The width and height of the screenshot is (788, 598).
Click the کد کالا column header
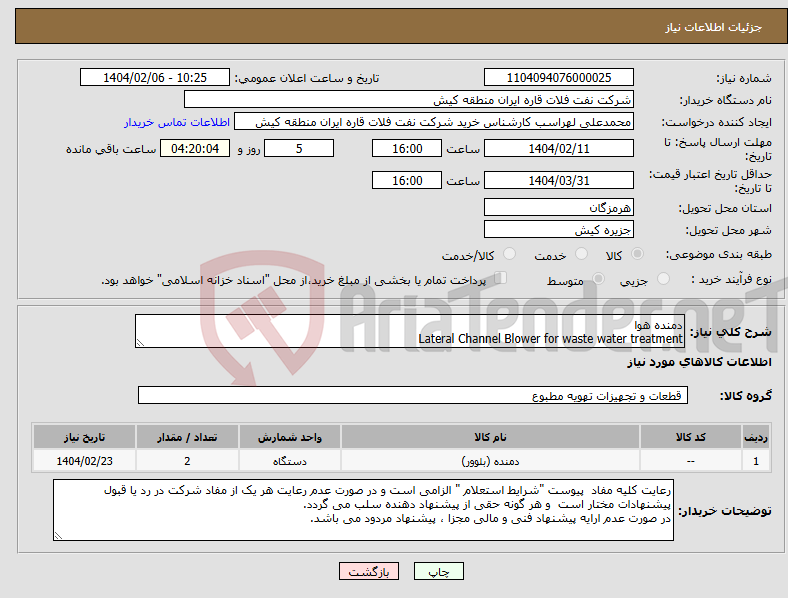coord(691,437)
